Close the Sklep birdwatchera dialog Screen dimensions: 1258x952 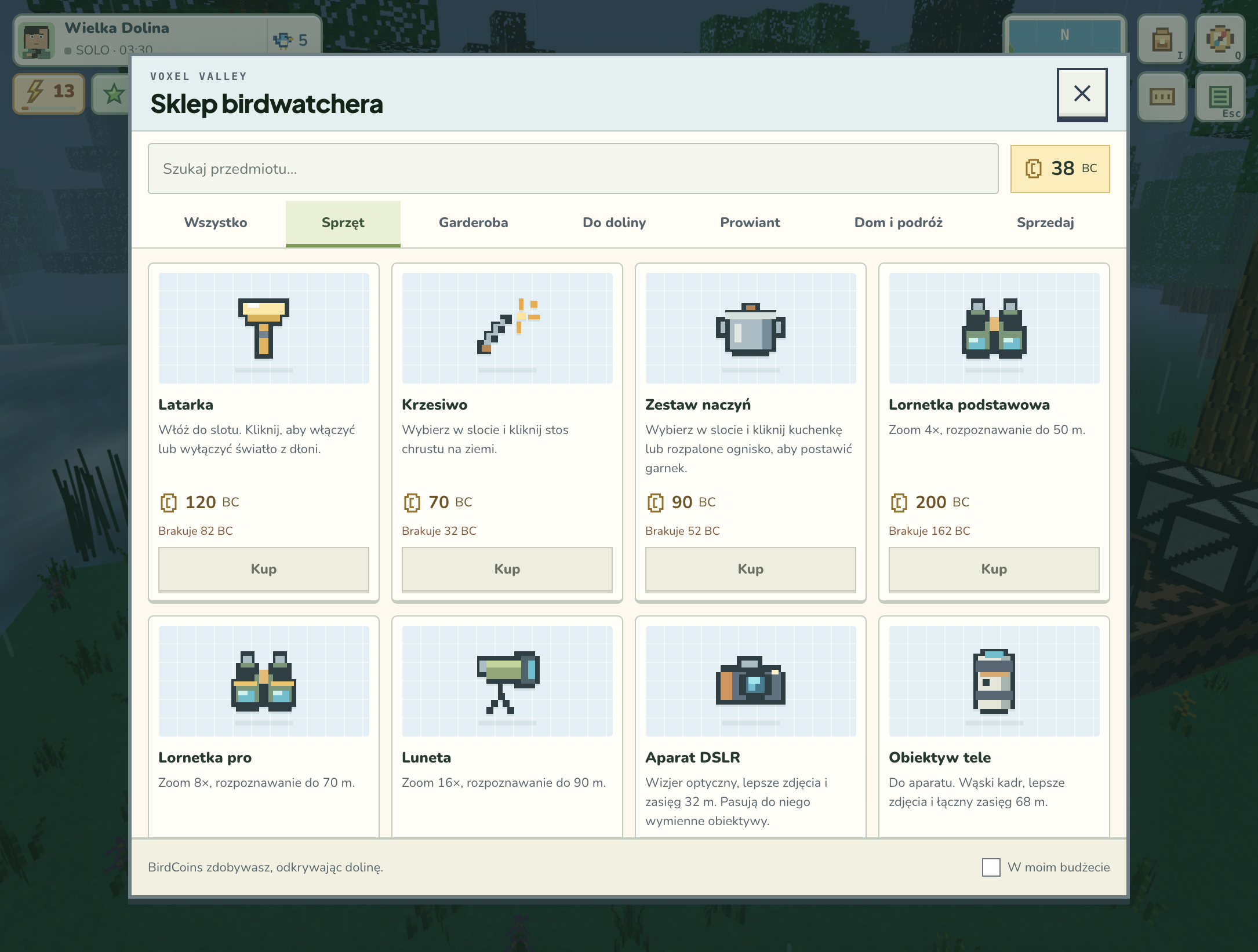click(1082, 94)
